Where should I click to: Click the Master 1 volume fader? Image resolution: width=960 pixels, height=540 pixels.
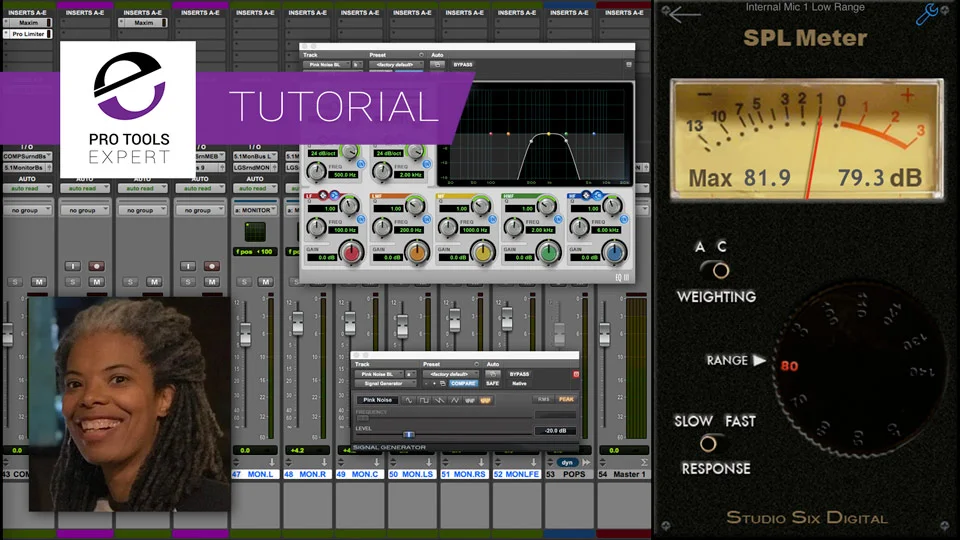coord(604,334)
